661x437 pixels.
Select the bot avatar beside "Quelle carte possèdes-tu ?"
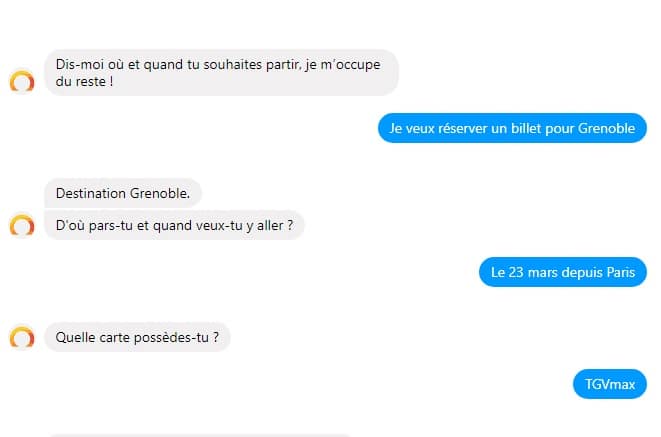(x=22, y=337)
